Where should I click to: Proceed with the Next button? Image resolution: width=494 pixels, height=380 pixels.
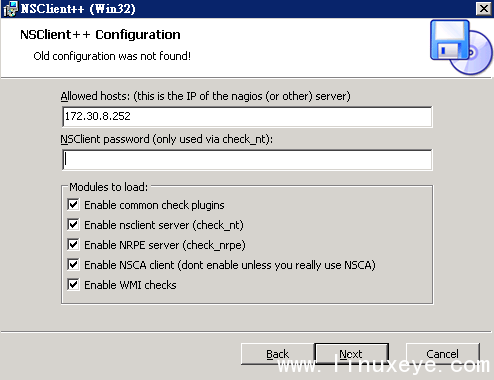[x=351, y=354]
